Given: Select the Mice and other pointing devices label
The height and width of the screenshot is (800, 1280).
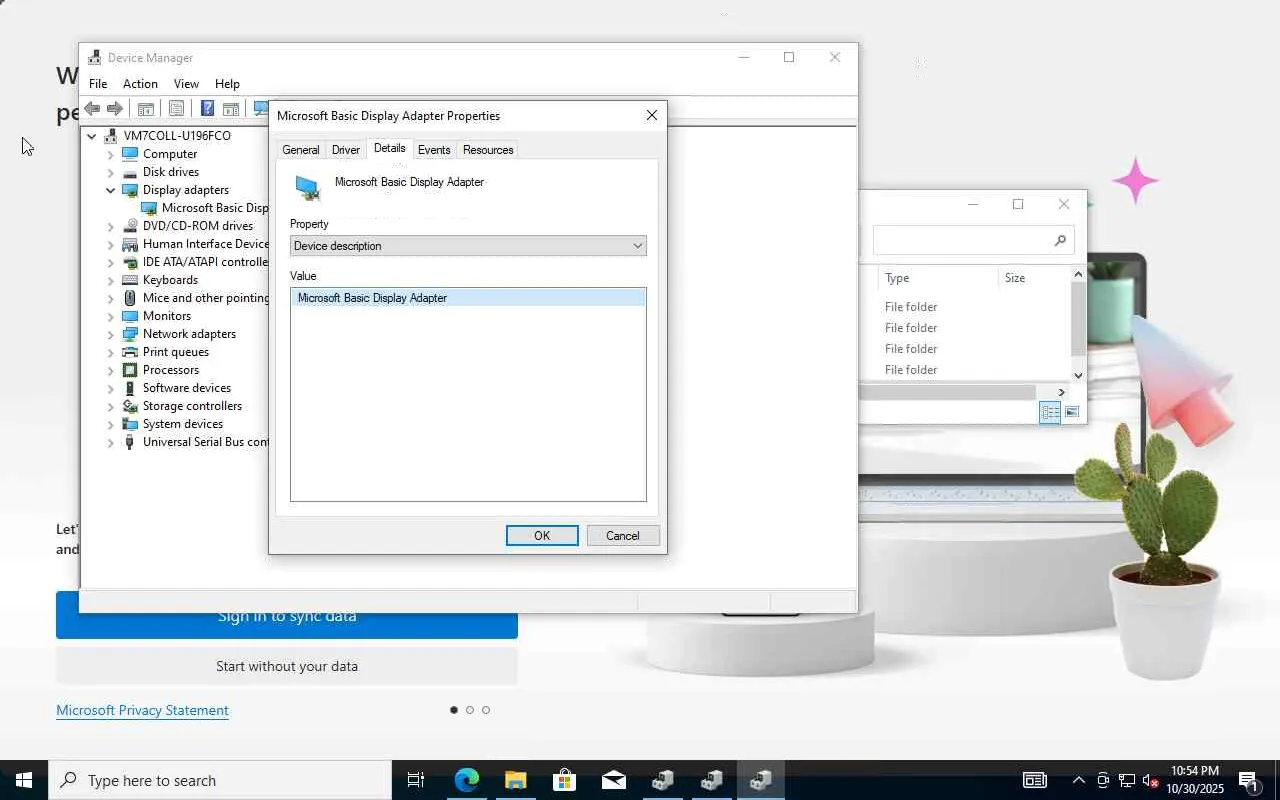Looking at the screenshot, I should tap(206, 298).
